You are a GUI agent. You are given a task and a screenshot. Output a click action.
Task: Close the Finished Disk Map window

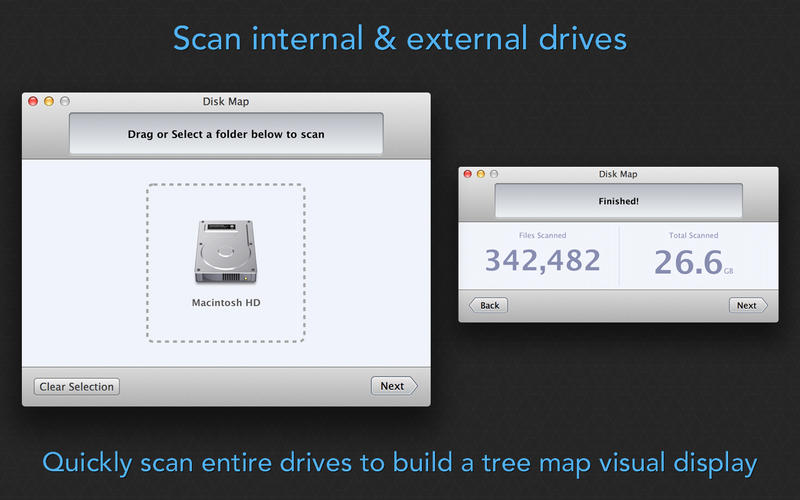(467, 174)
